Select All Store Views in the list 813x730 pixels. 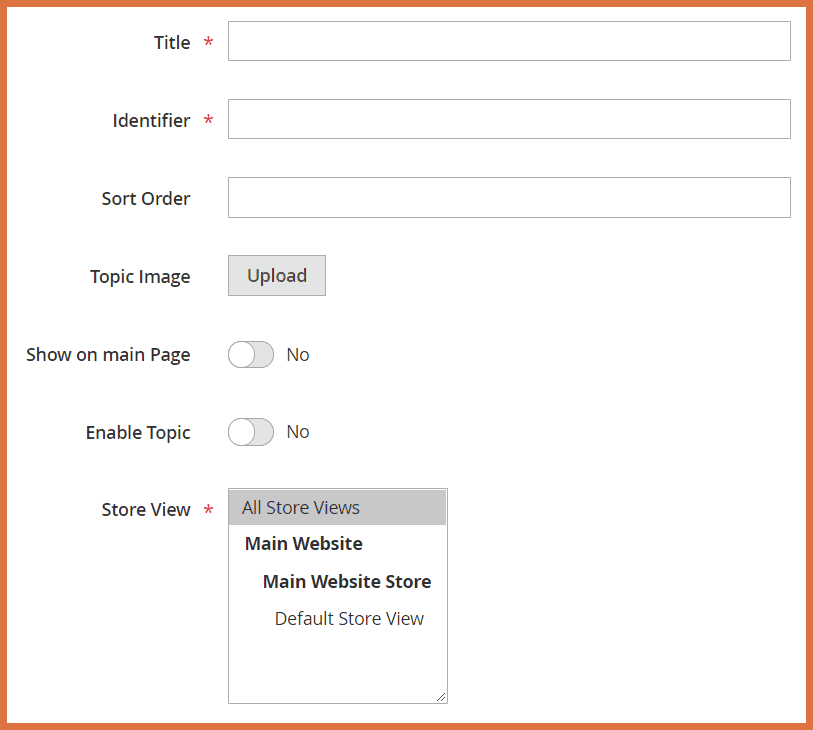tap(337, 508)
